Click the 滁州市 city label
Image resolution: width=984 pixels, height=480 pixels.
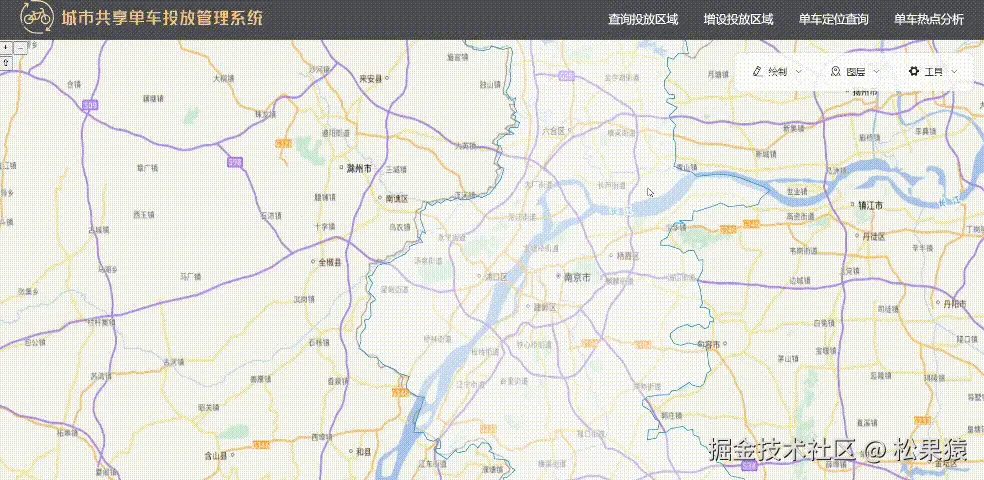click(359, 168)
